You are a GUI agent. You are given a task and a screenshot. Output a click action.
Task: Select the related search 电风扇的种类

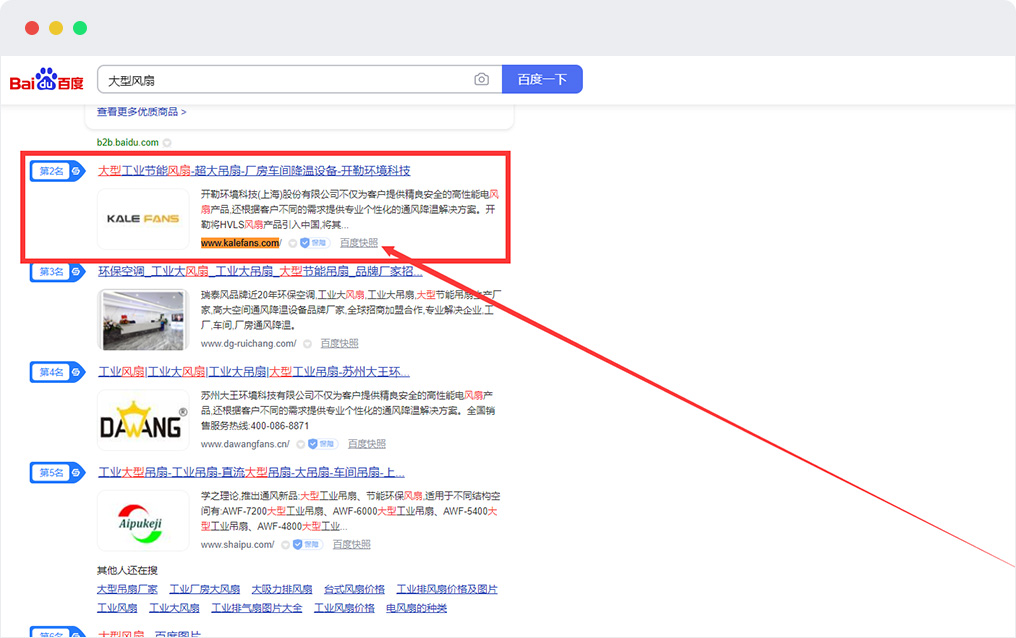(417, 608)
